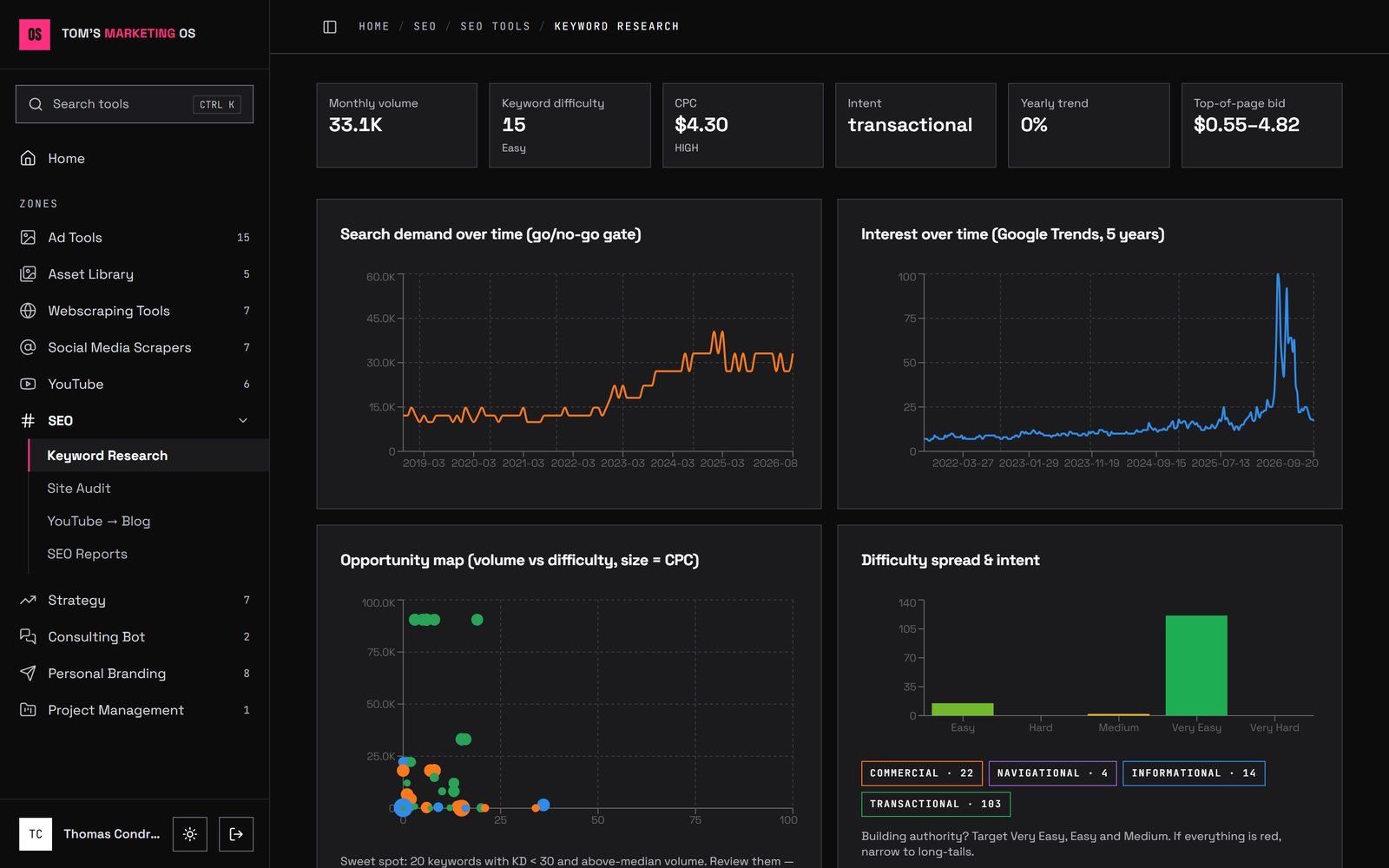The image size is (1389, 868).
Task: Click the COMMERCIAL · 22 intent tag
Action: click(921, 773)
